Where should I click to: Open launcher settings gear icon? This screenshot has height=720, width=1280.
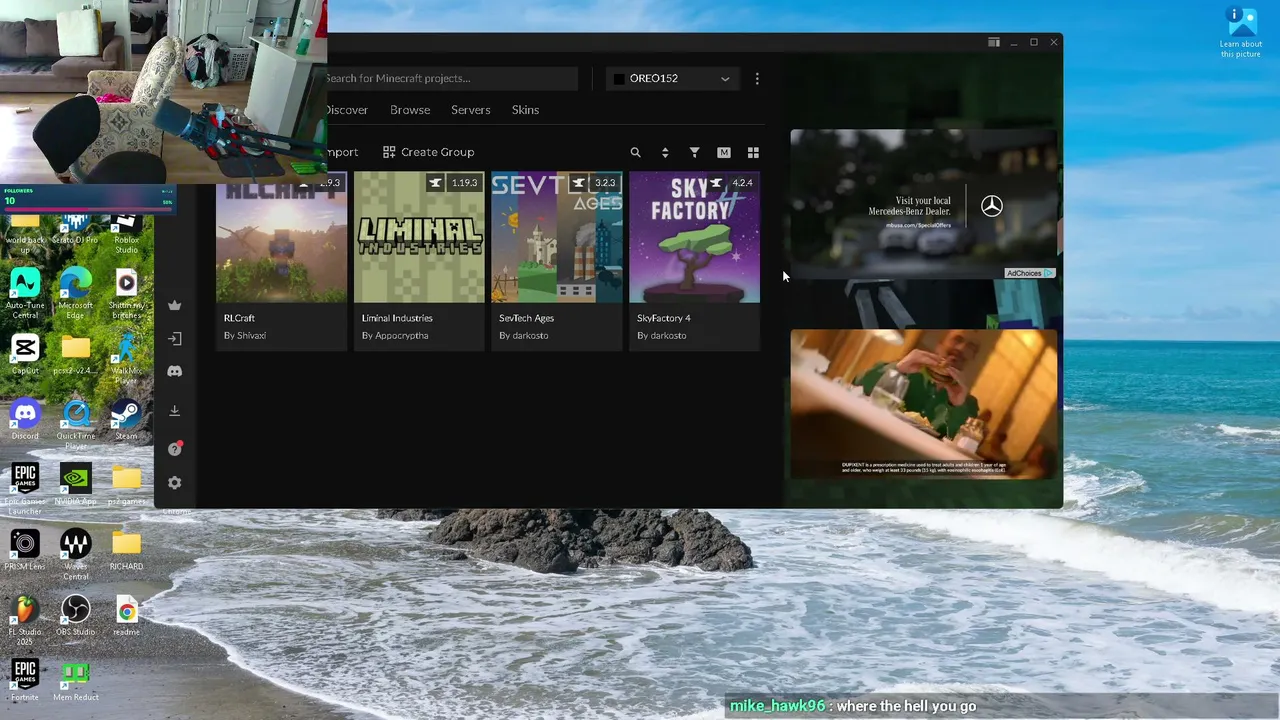click(175, 483)
